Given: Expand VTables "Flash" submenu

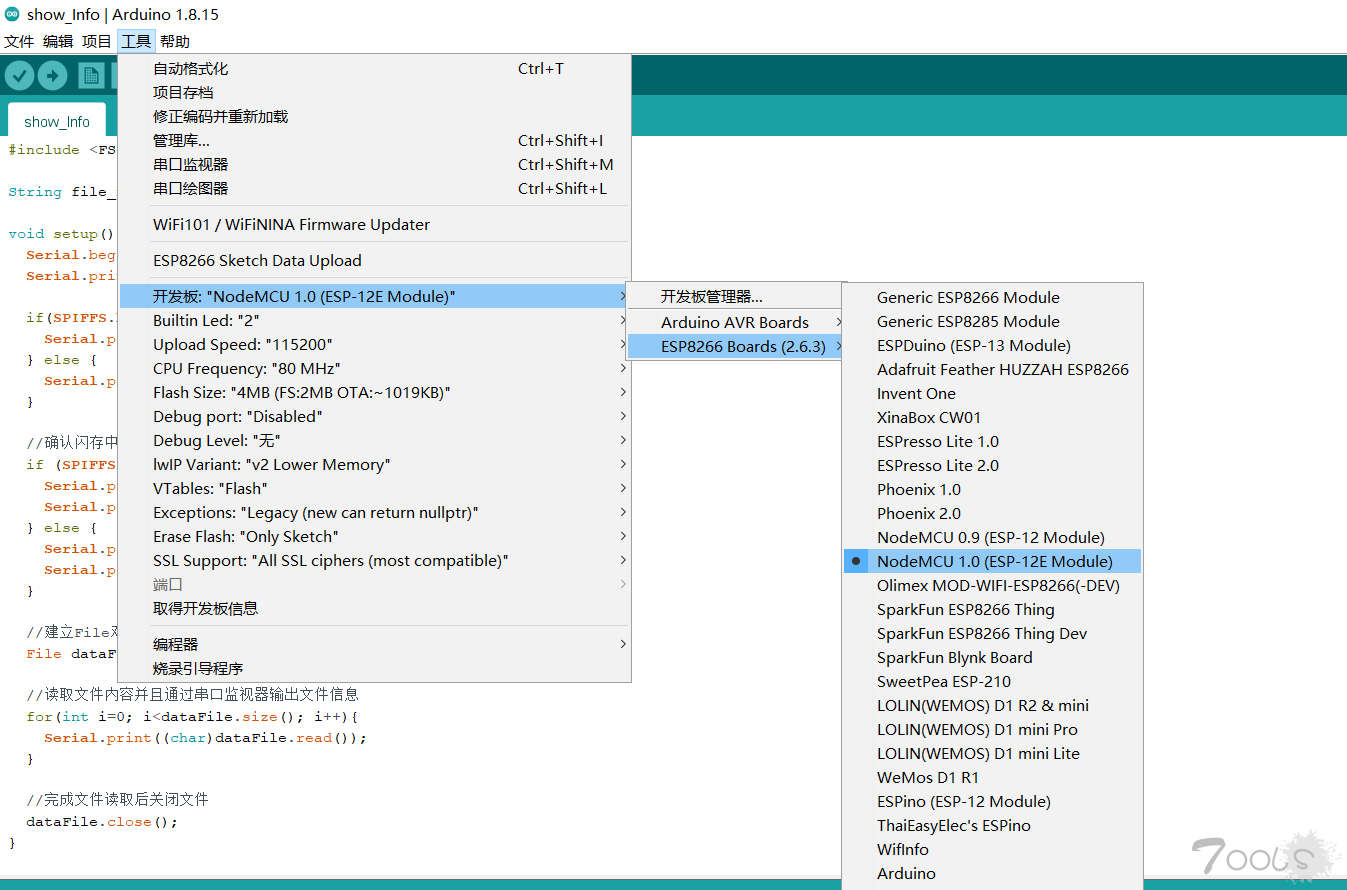Looking at the screenshot, I should coord(374,489).
